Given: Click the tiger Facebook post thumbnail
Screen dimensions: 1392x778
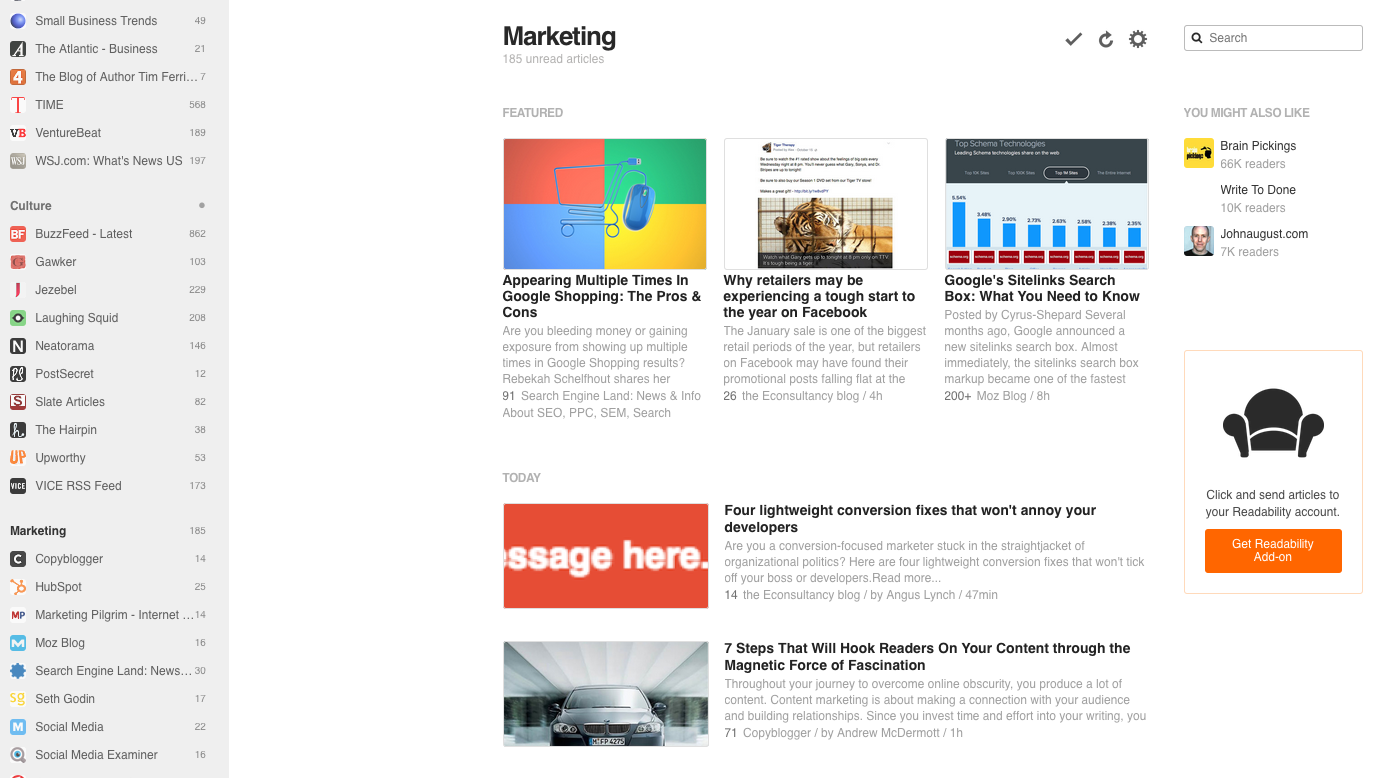Looking at the screenshot, I should pyautogui.click(x=826, y=204).
